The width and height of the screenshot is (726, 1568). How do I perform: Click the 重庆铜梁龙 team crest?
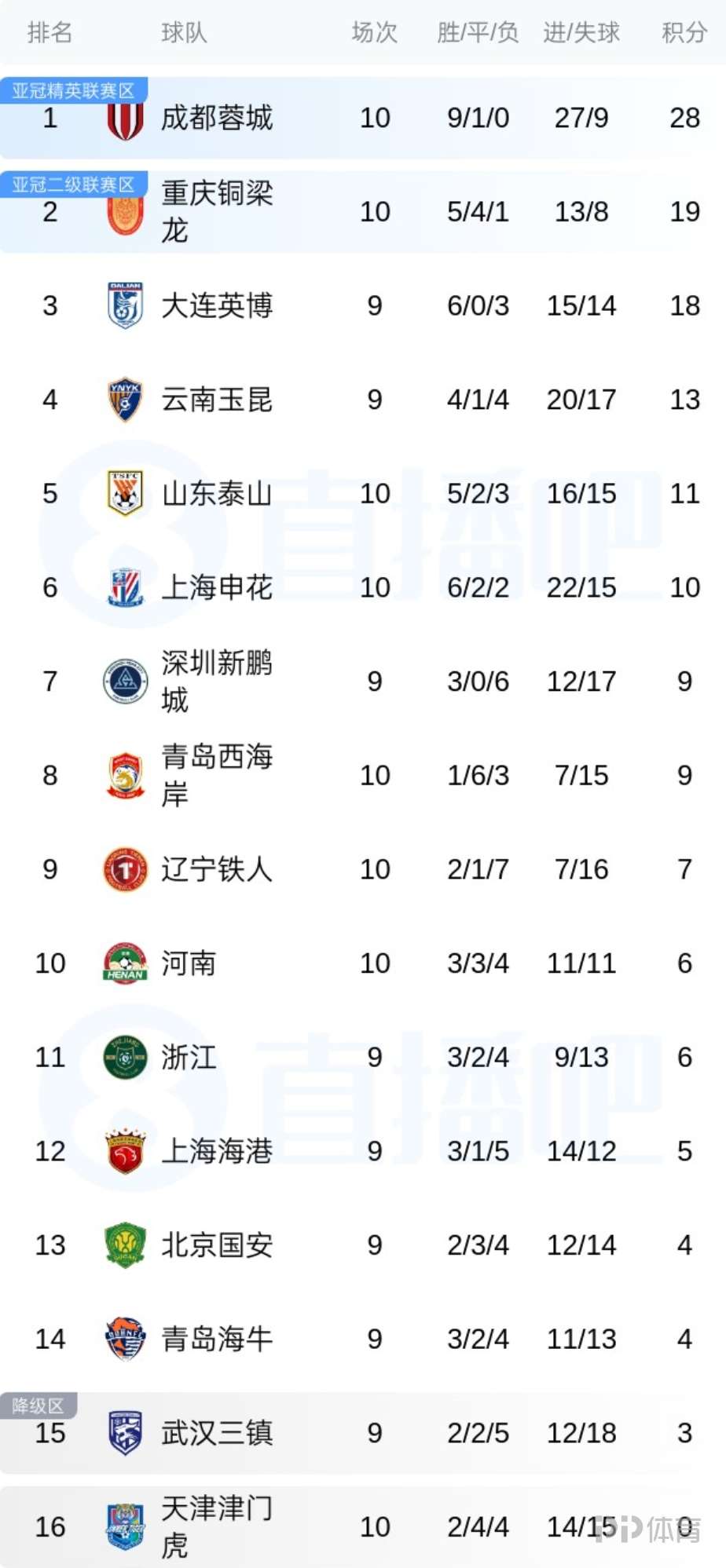coord(125,214)
